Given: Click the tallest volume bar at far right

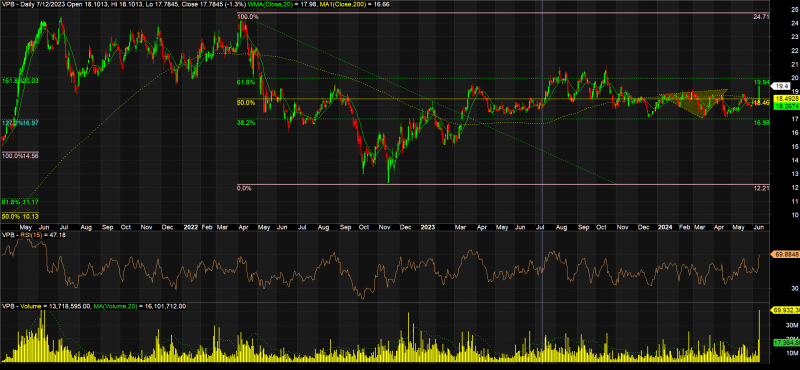Looking at the screenshot, I should [760, 336].
